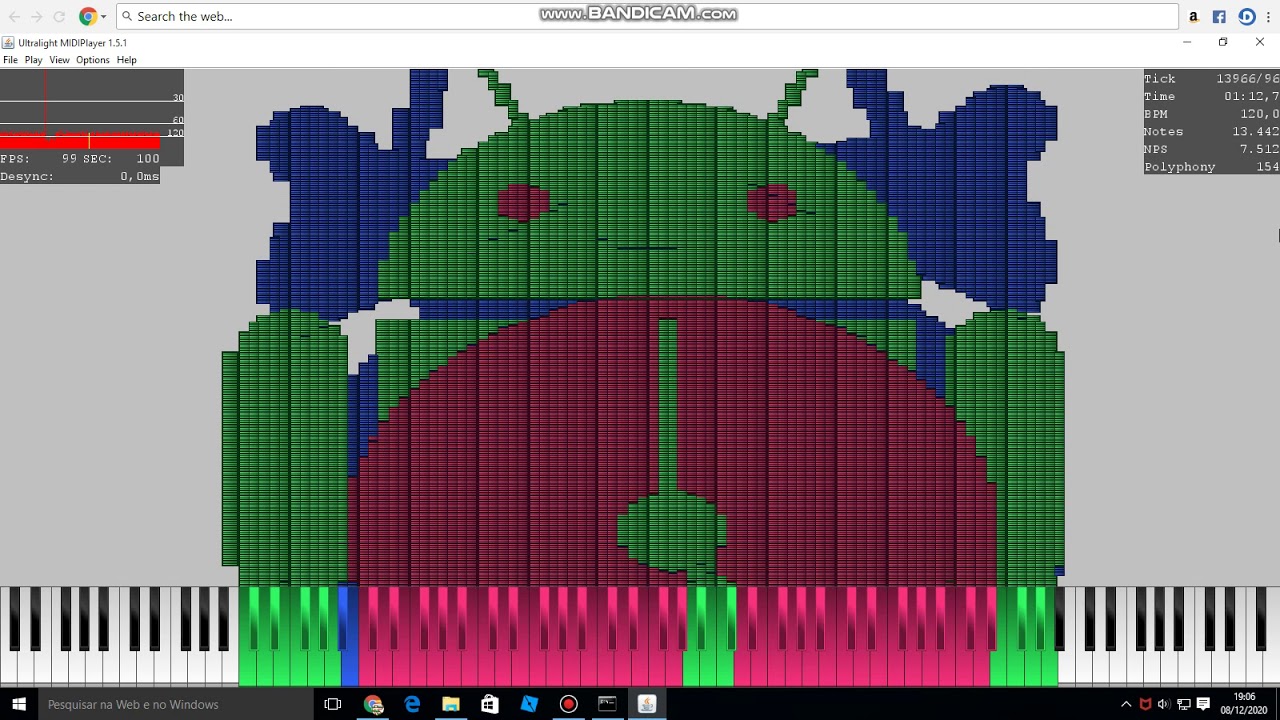Viewport: 1280px width, 720px height.
Task: Open the View menu
Action: pos(60,60)
